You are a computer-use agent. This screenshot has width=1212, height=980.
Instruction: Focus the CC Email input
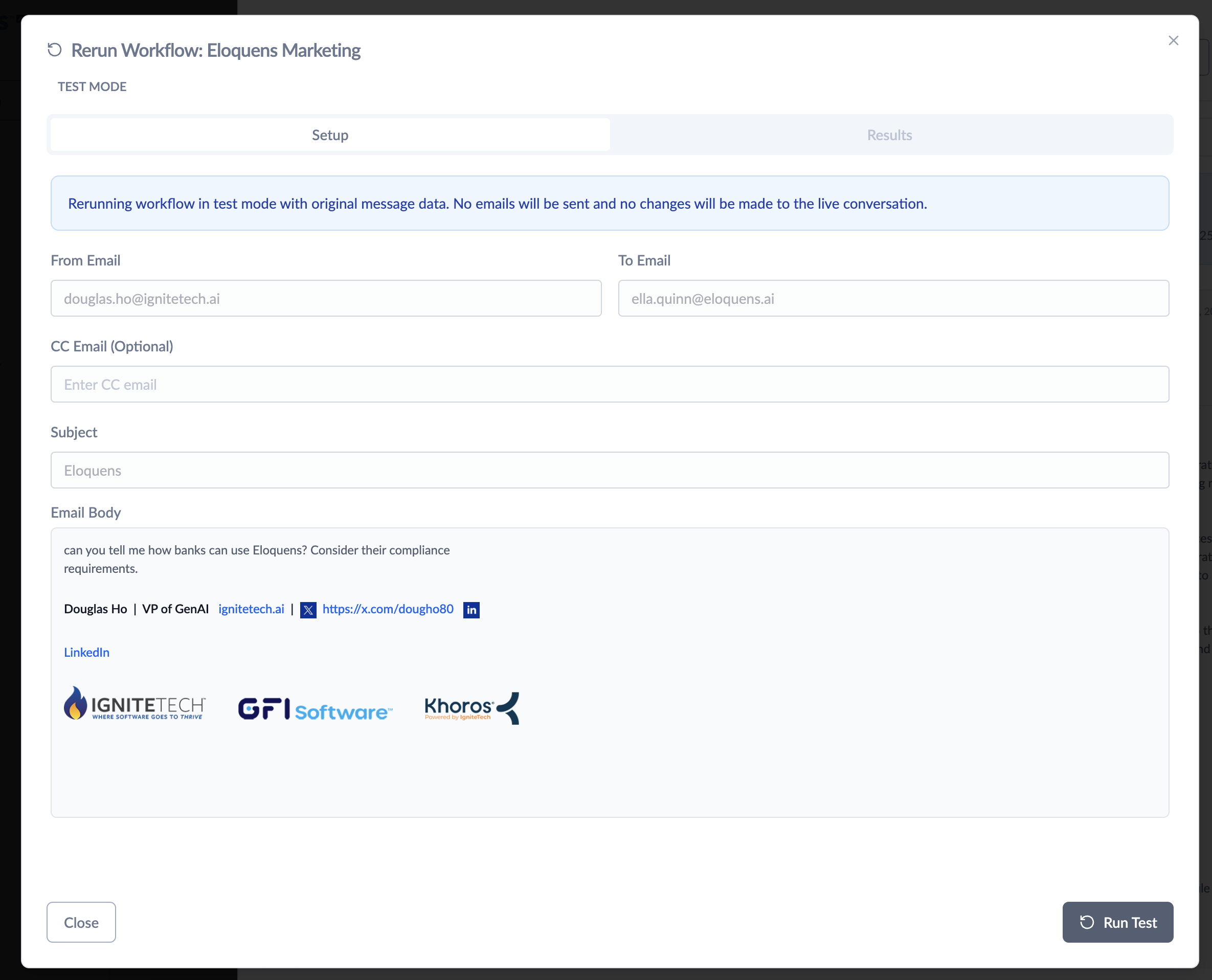[610, 385]
